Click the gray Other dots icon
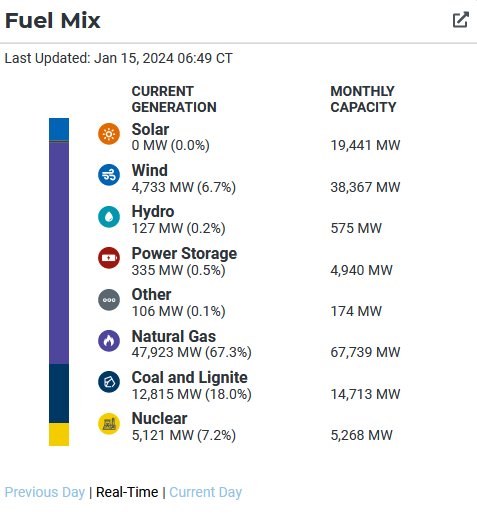477x522 pixels. pyautogui.click(x=109, y=300)
